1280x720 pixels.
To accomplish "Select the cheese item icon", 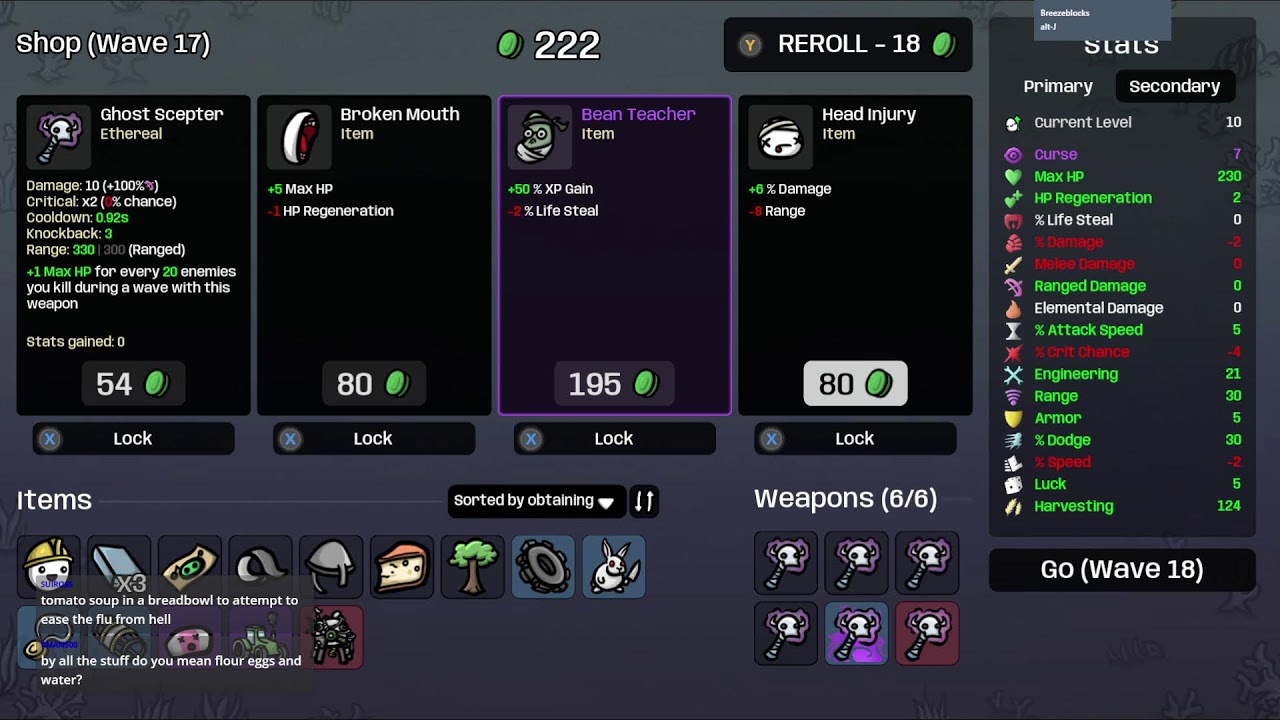I will 401,566.
